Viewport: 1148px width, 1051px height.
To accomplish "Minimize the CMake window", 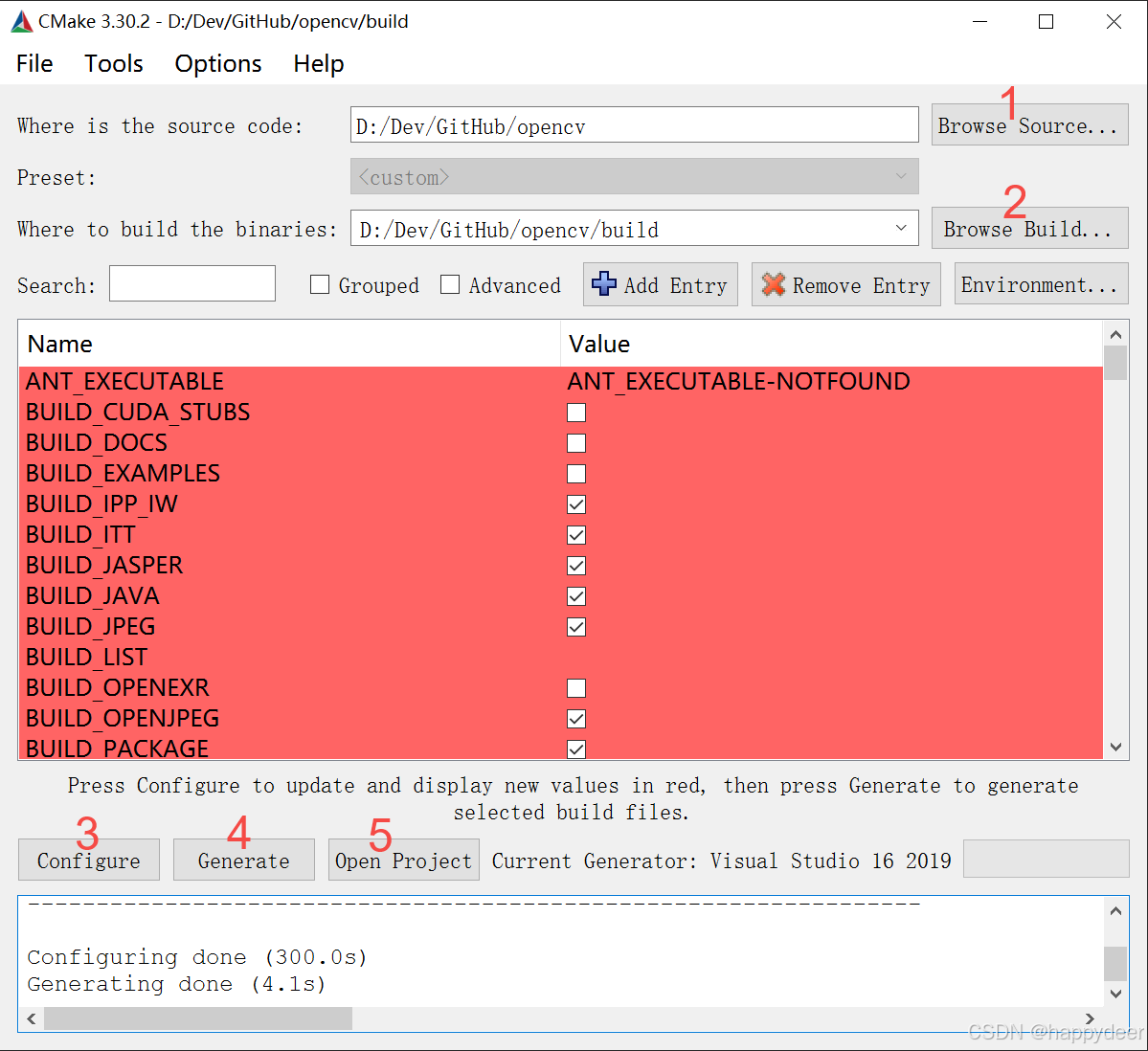I will pos(979,21).
